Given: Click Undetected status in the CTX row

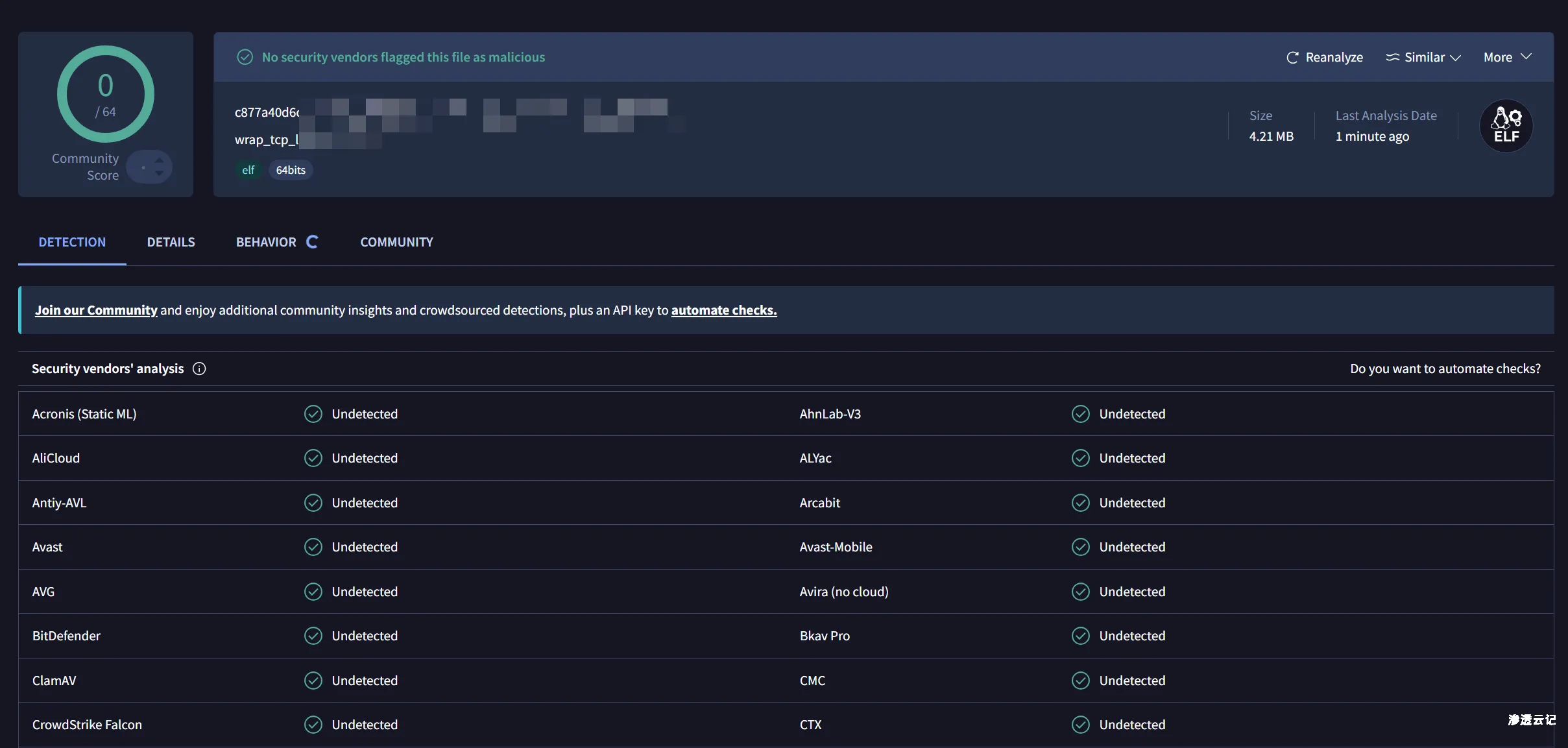Looking at the screenshot, I should pos(1132,725).
